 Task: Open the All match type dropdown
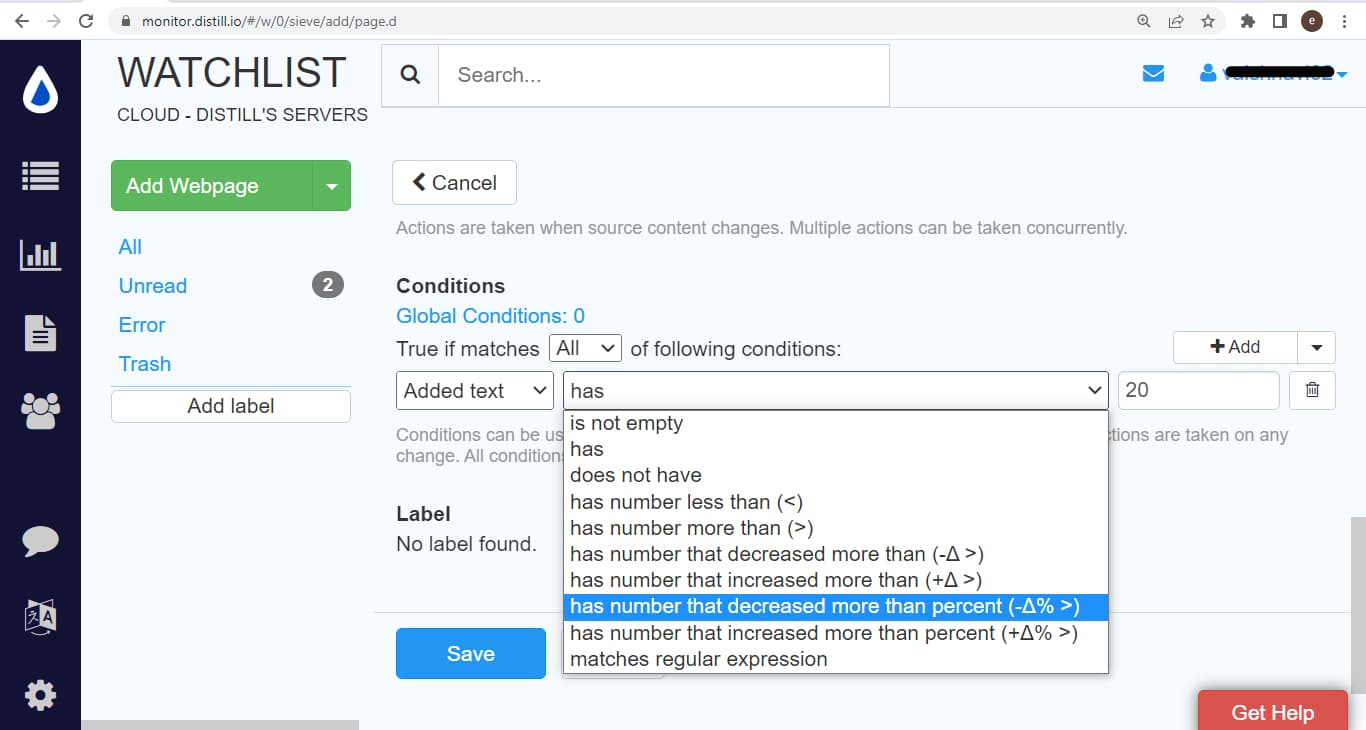[585, 348]
